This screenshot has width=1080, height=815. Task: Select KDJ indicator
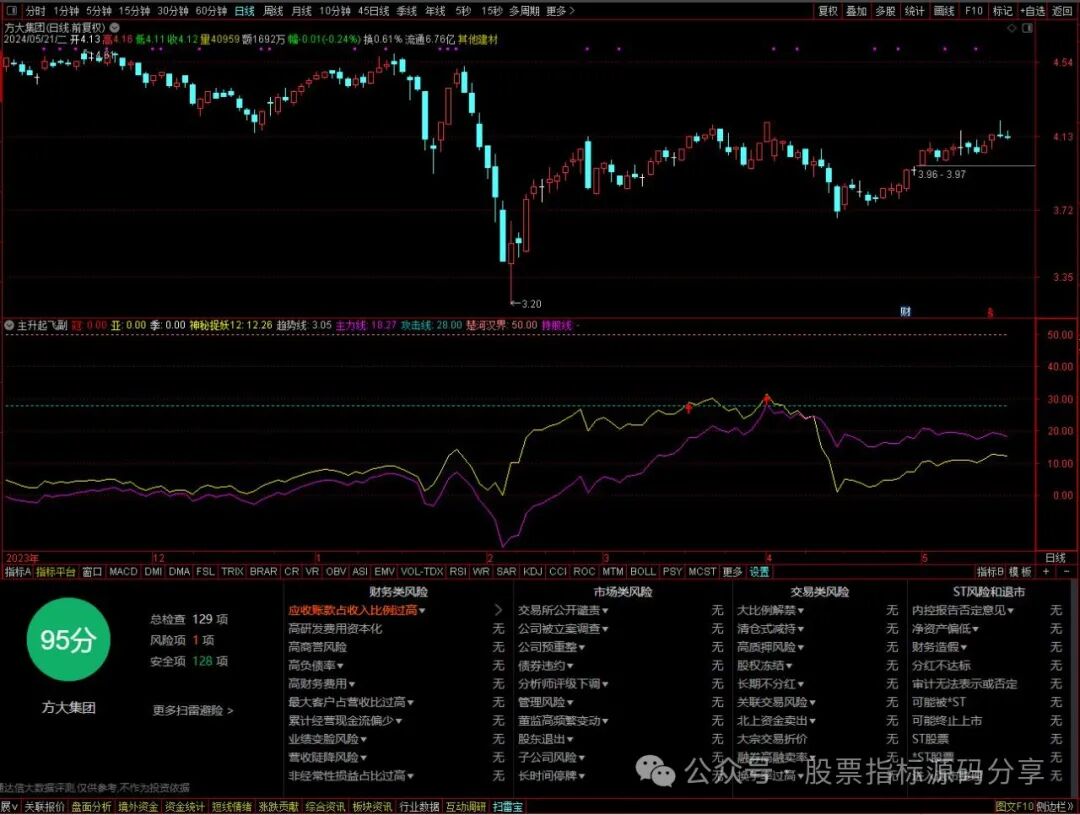(532, 572)
